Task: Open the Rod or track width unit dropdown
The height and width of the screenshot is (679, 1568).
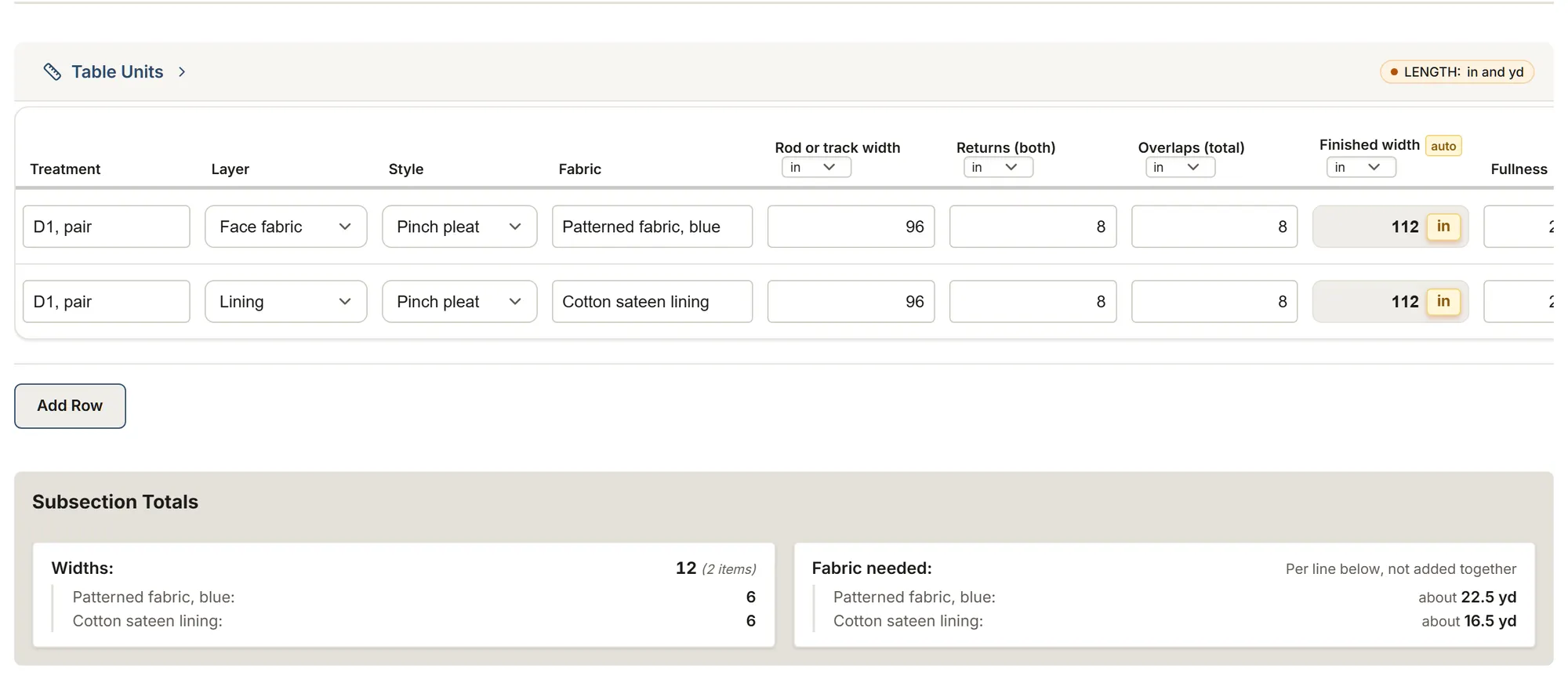Action: (816, 167)
